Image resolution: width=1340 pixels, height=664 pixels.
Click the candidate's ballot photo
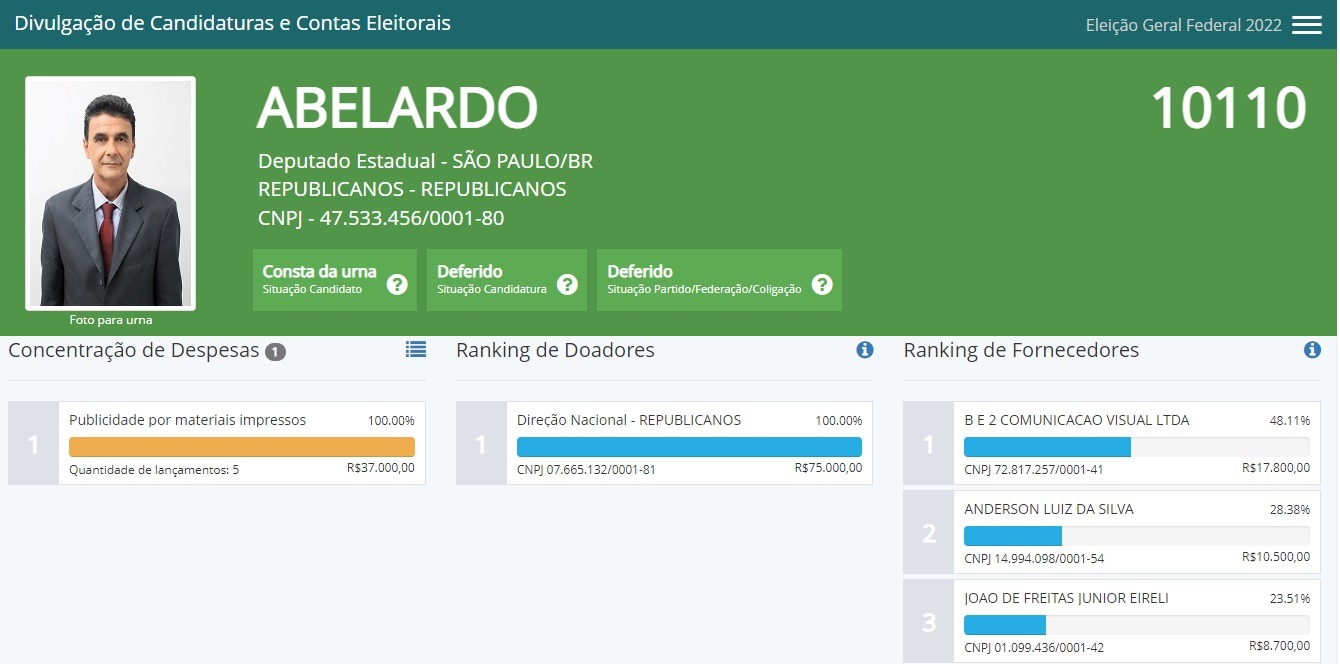[x=110, y=193]
